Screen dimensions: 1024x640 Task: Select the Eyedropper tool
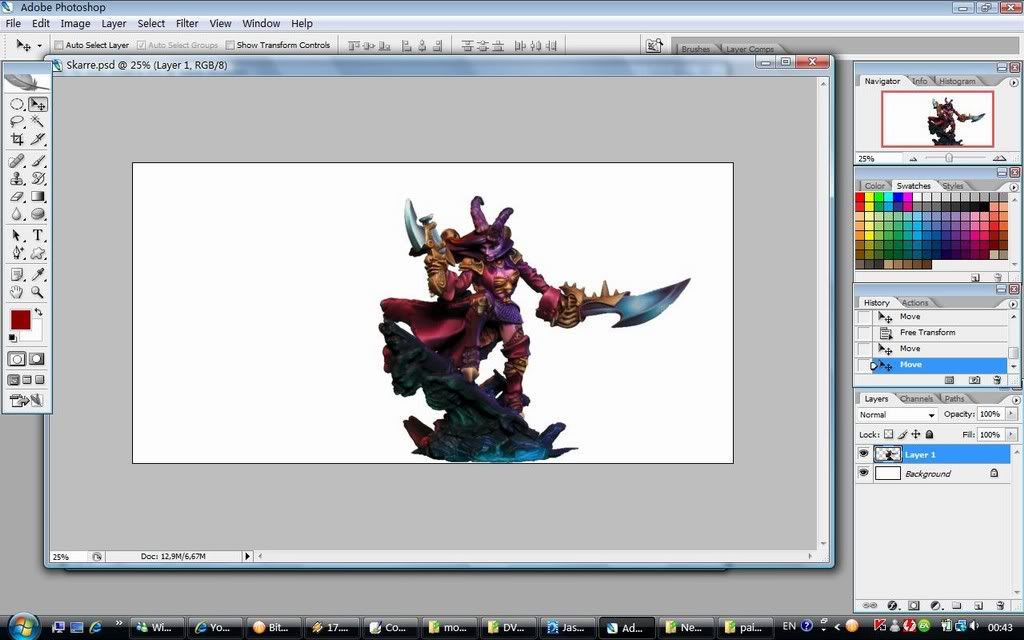(37, 274)
